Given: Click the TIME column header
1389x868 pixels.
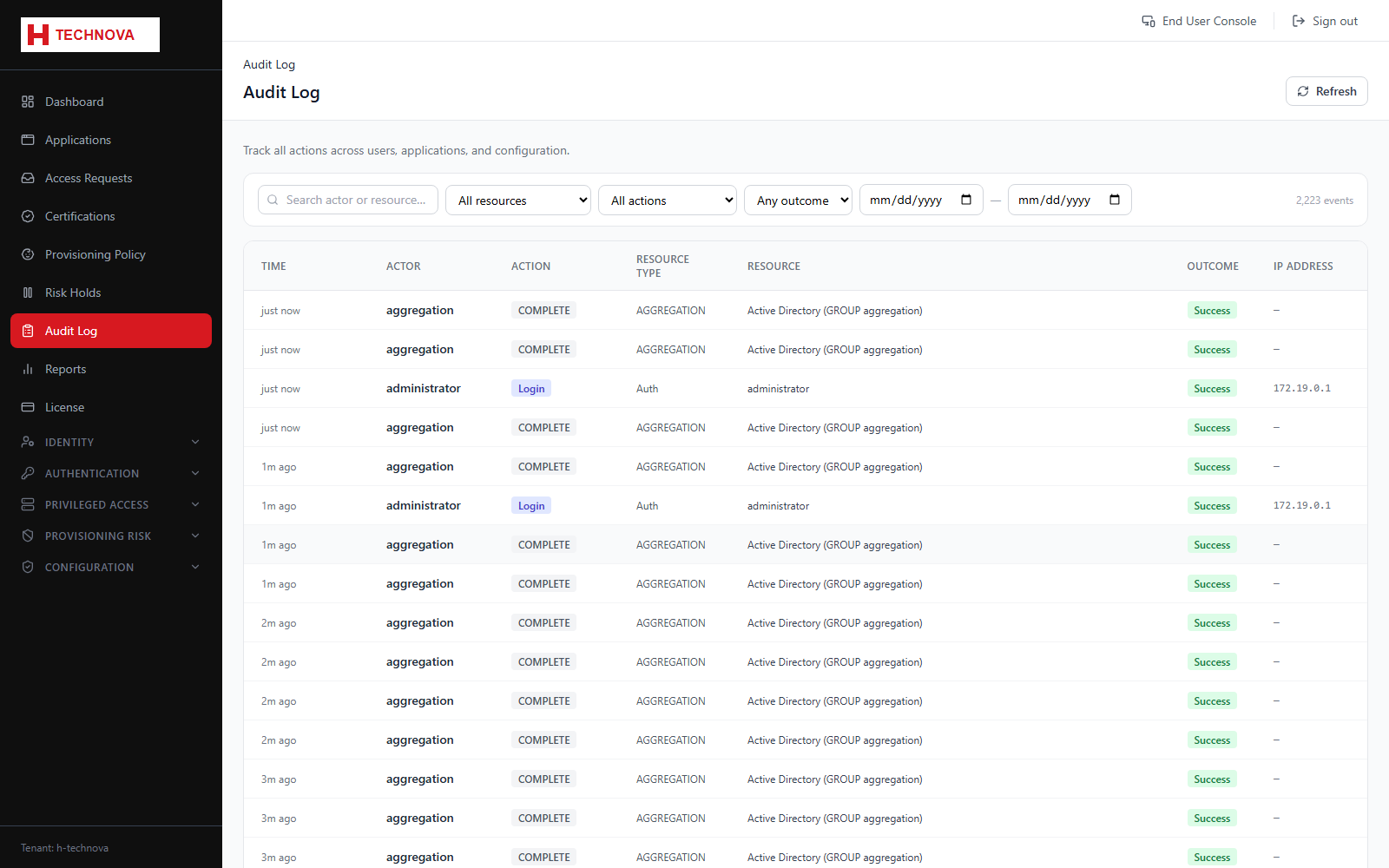Looking at the screenshot, I should point(273,266).
